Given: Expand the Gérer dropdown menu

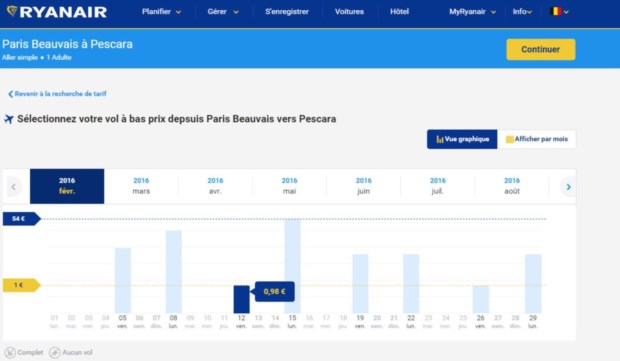Looking at the screenshot, I should [223, 11].
